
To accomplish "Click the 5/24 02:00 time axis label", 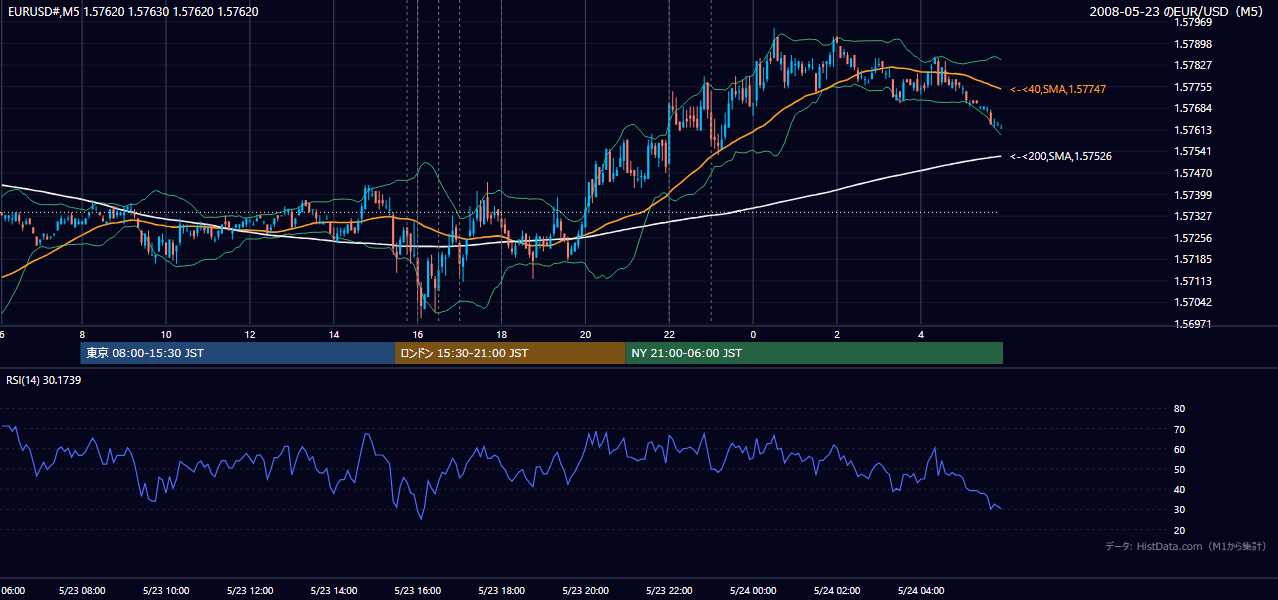I will tap(837, 590).
